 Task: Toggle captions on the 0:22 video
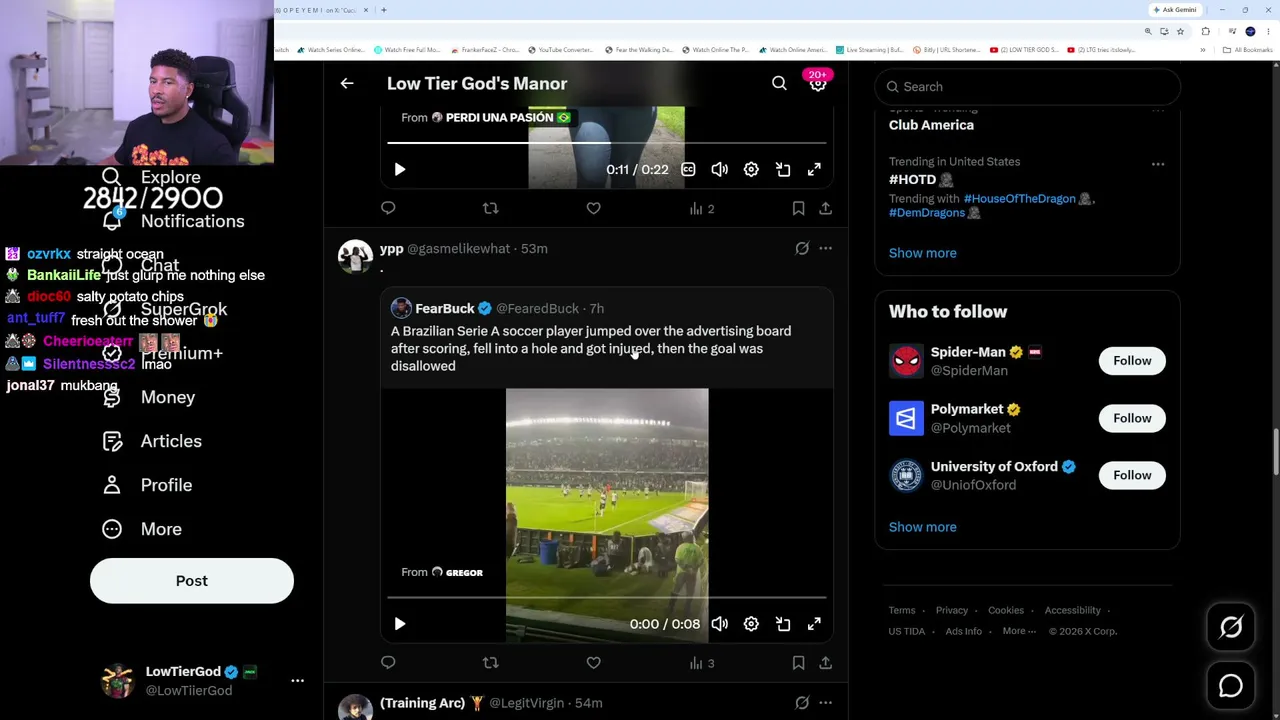coord(688,170)
